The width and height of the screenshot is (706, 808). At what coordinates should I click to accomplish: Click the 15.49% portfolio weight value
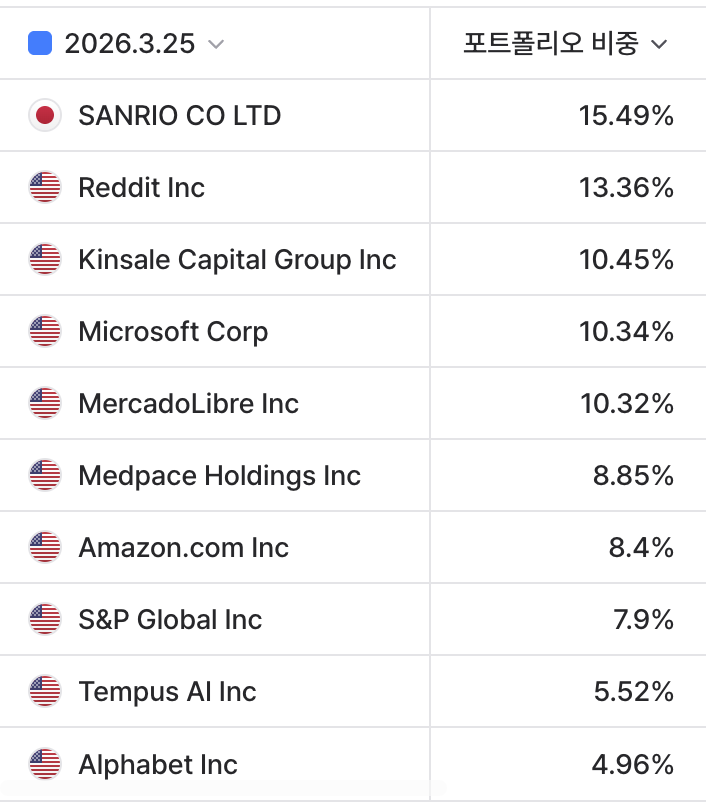point(626,115)
